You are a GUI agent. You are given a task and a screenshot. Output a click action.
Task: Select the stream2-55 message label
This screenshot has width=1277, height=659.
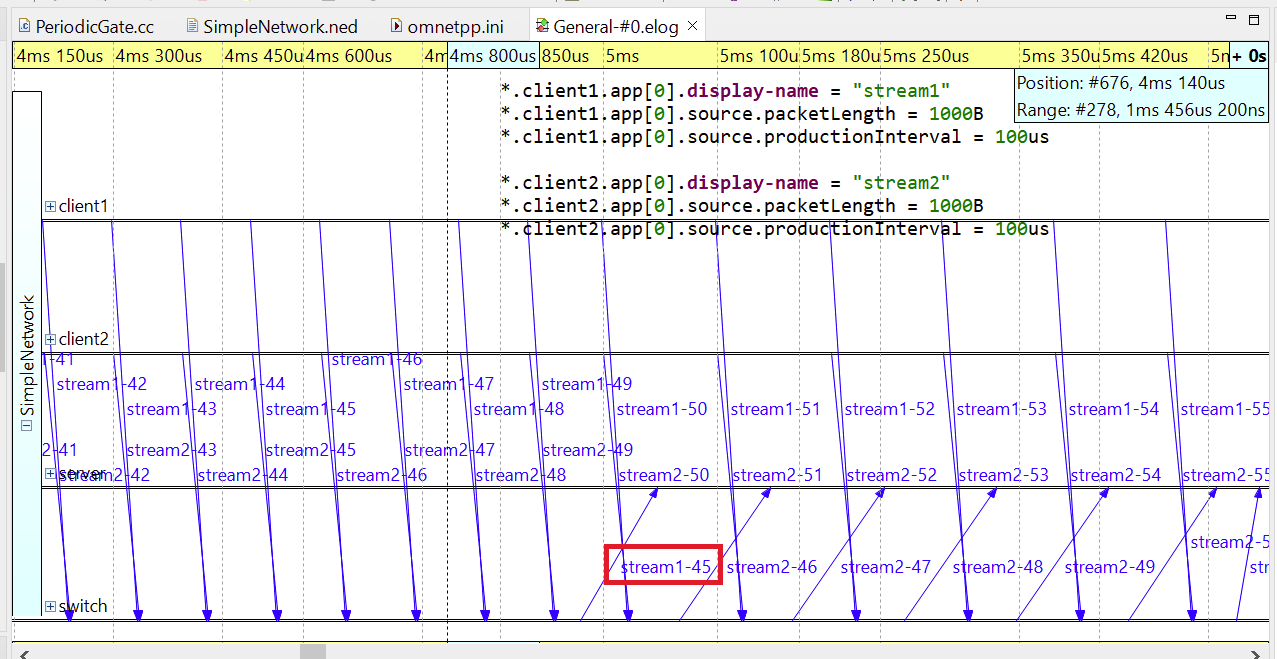pyautogui.click(x=1224, y=474)
